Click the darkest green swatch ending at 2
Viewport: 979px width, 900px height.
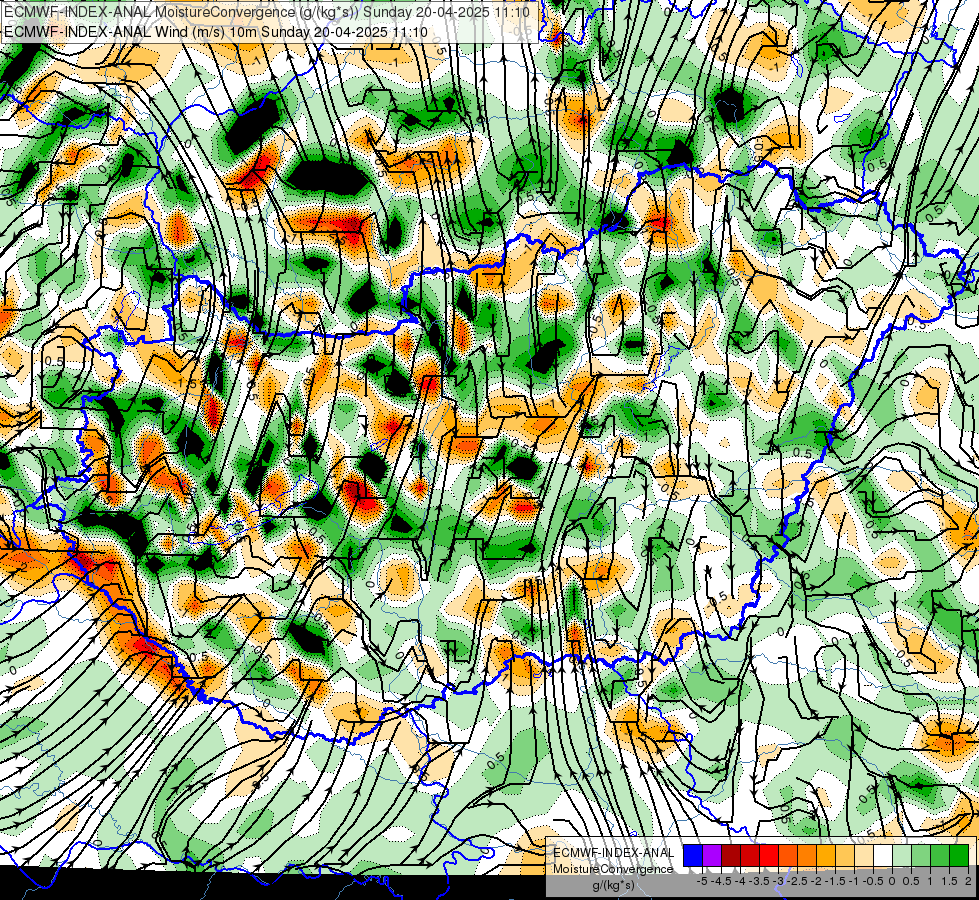(959, 856)
